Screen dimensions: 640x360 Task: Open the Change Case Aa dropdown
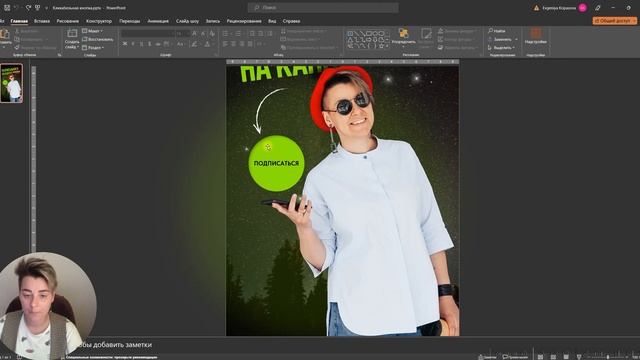(x=180, y=44)
